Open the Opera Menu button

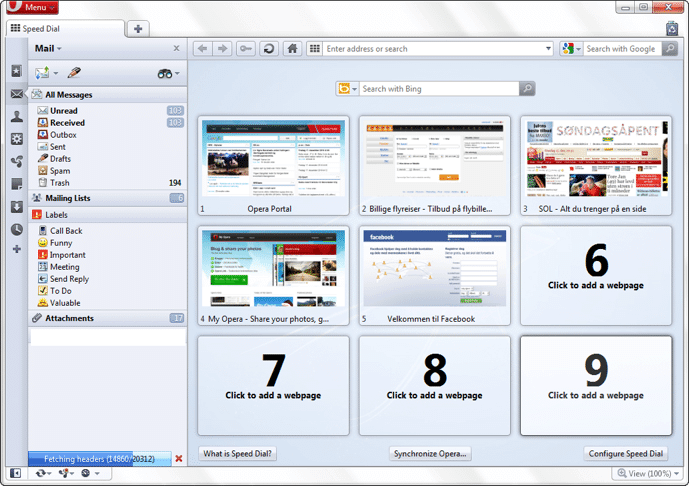tap(32, 7)
